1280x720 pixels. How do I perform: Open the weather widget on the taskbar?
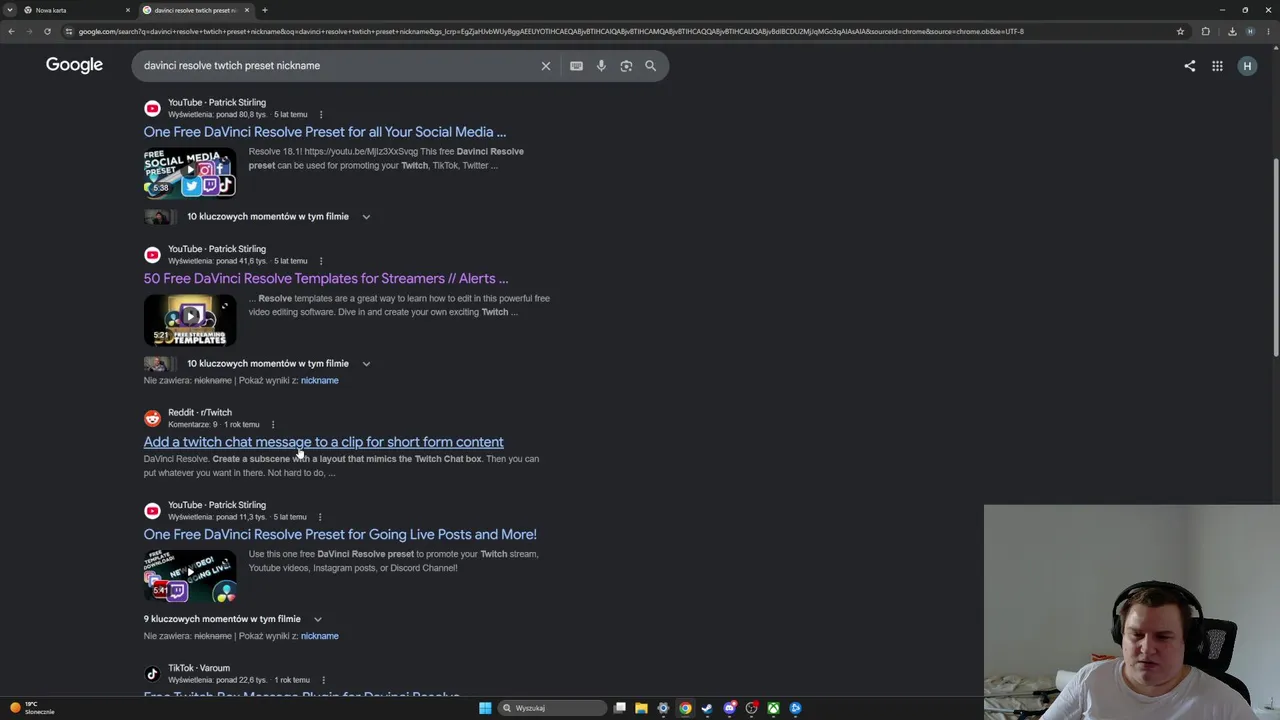[x=32, y=708]
